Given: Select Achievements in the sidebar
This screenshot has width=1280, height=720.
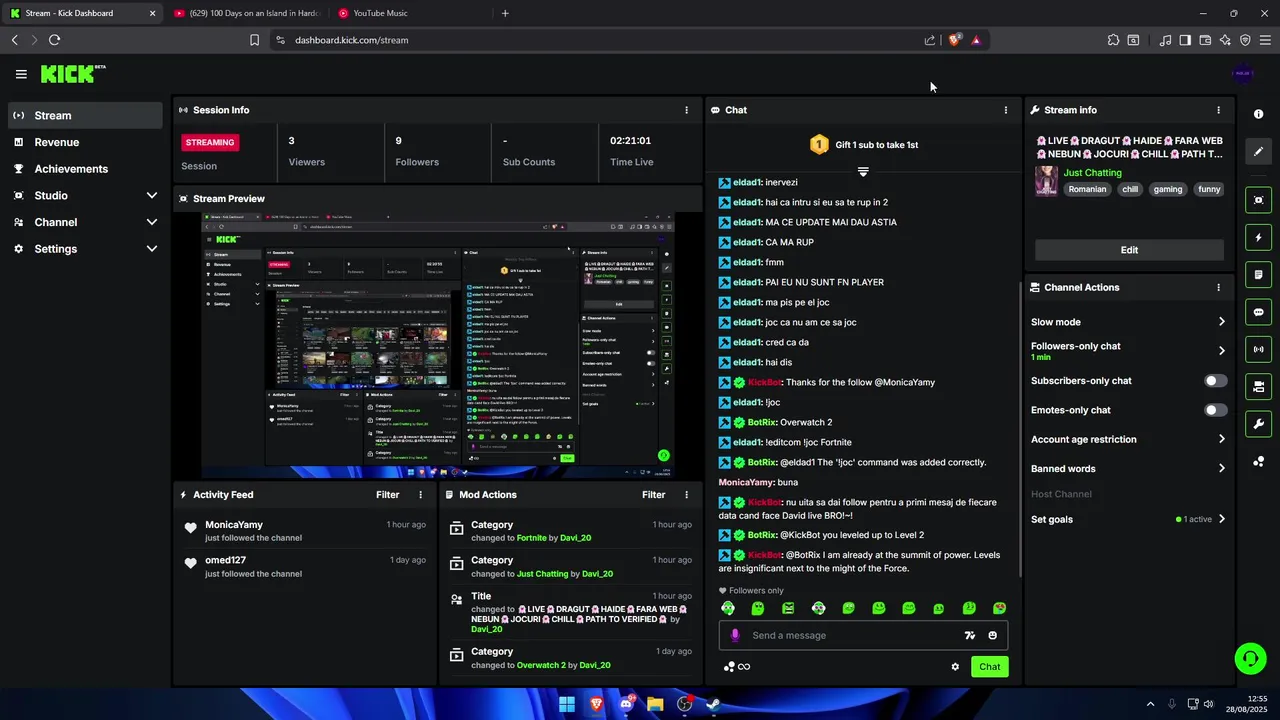Looking at the screenshot, I should click(86, 169).
